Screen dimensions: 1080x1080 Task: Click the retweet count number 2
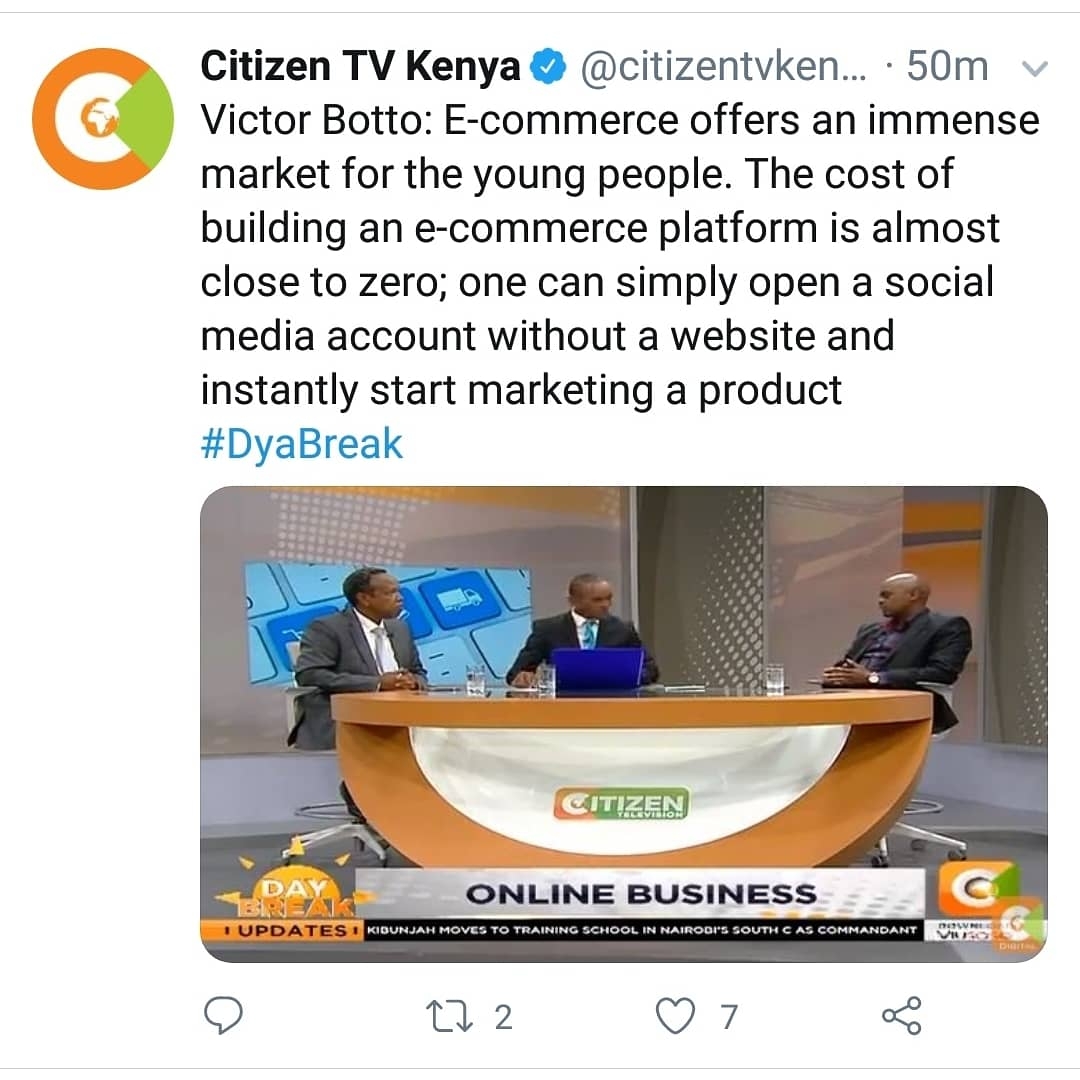(503, 1017)
